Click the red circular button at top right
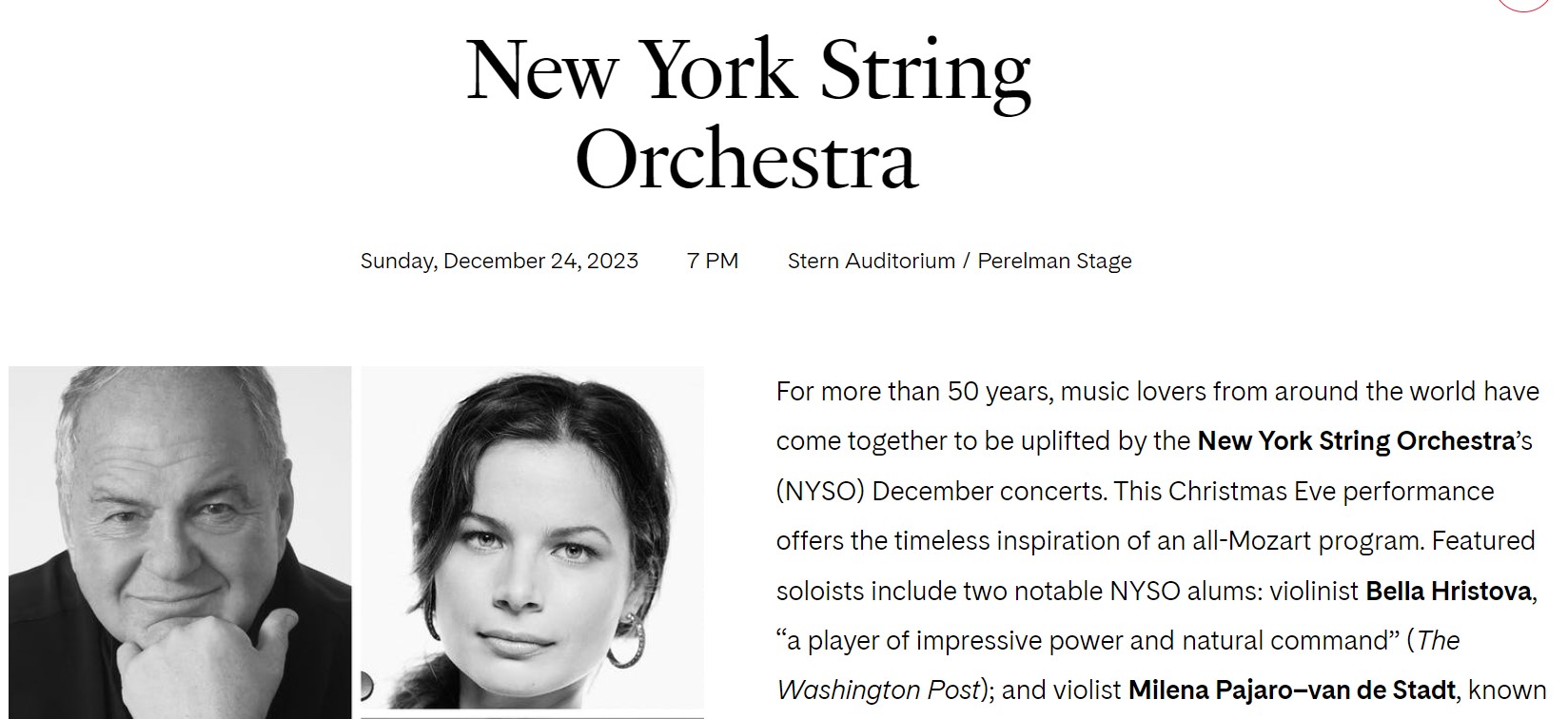The height and width of the screenshot is (719, 1568). (x=1526, y=3)
